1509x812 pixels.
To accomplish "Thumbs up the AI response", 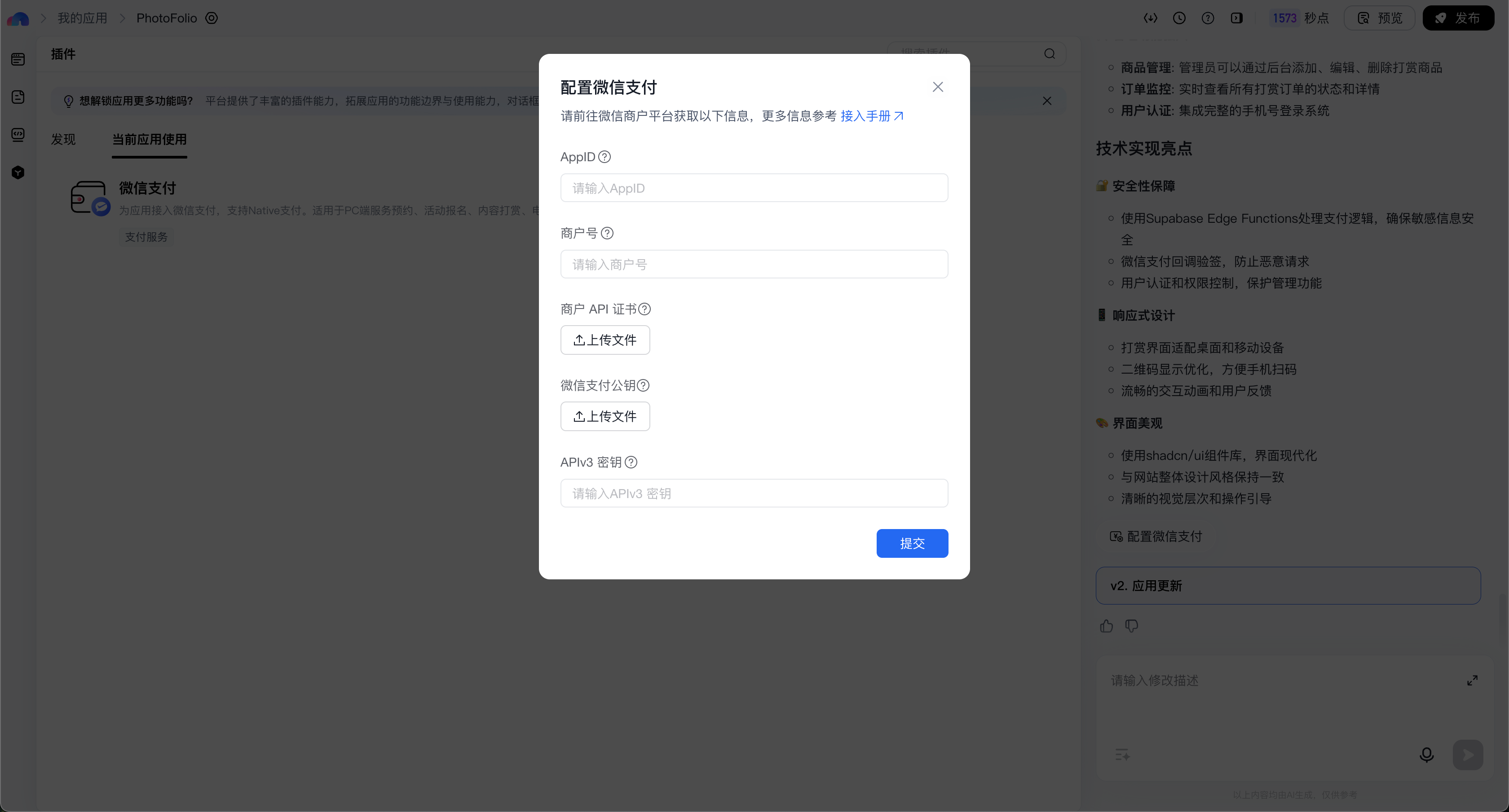I will pyautogui.click(x=1106, y=626).
